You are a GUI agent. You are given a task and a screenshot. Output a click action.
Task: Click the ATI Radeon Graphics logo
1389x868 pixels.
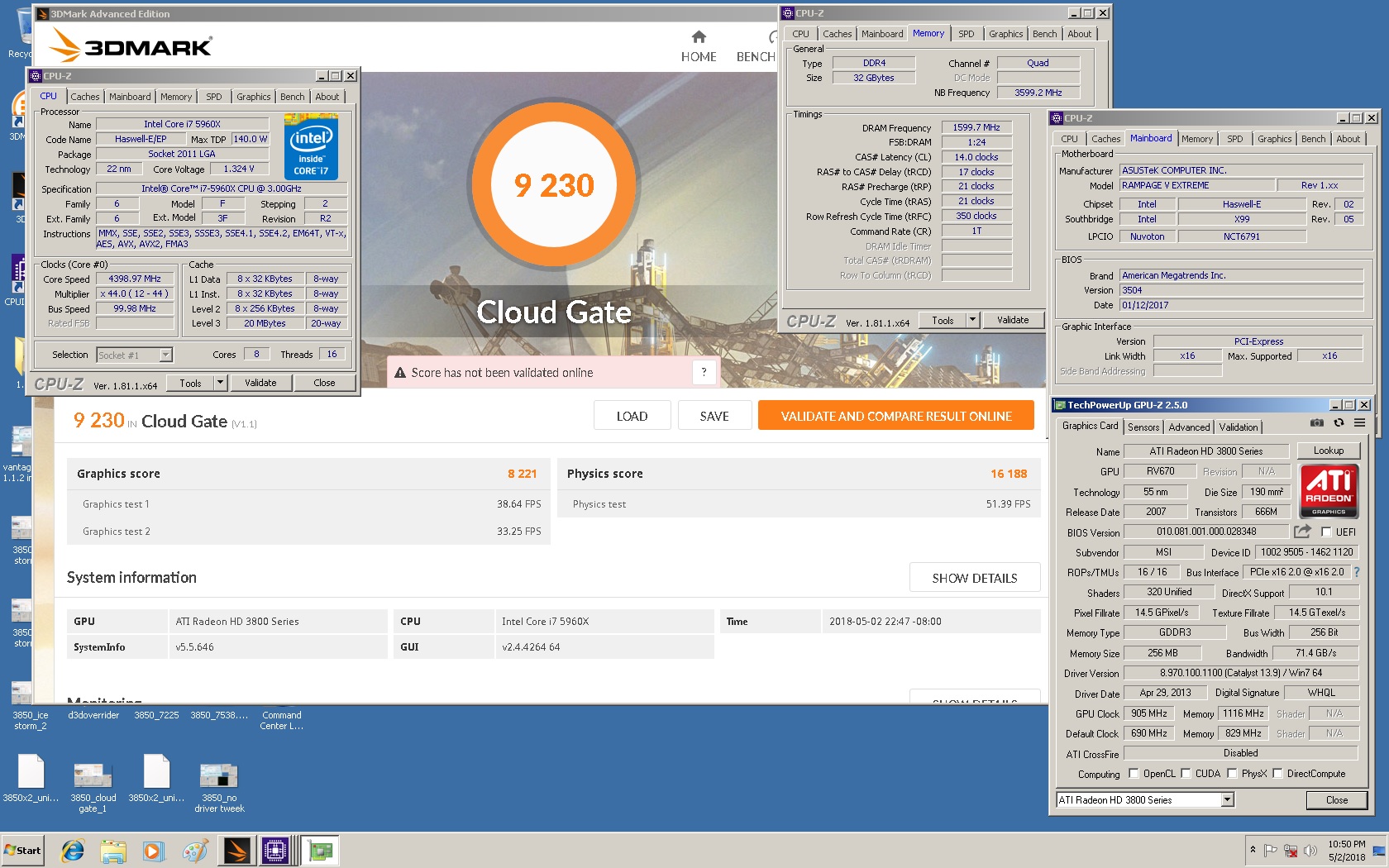pyautogui.click(x=1329, y=491)
